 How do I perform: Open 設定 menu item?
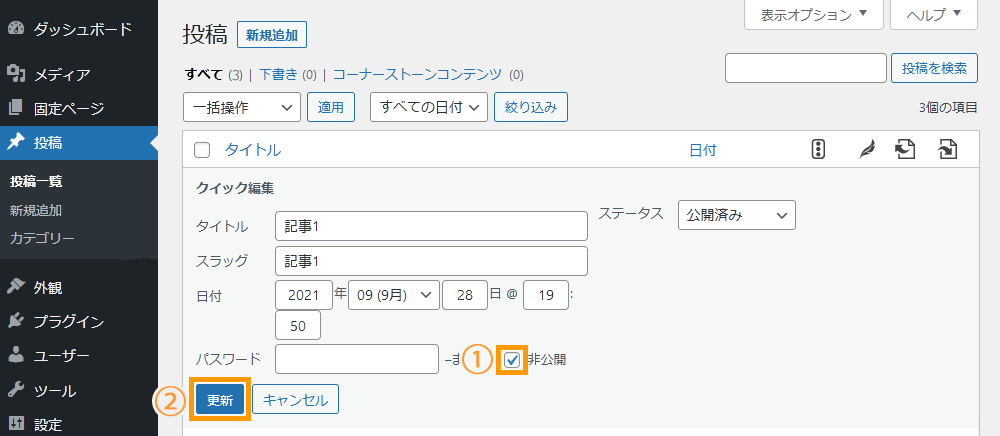click(48, 425)
